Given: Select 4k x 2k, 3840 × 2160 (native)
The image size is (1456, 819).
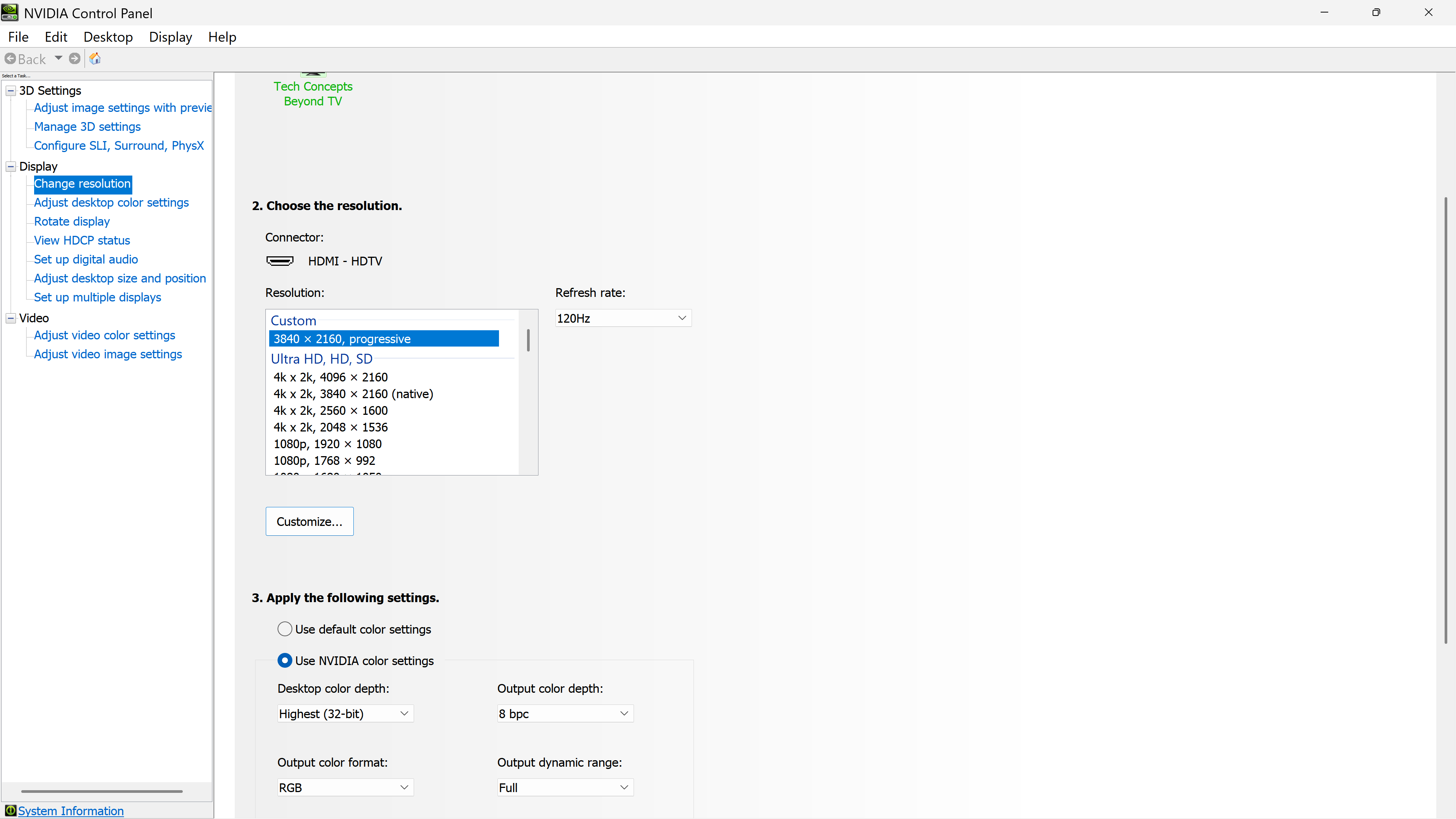Looking at the screenshot, I should (x=353, y=394).
